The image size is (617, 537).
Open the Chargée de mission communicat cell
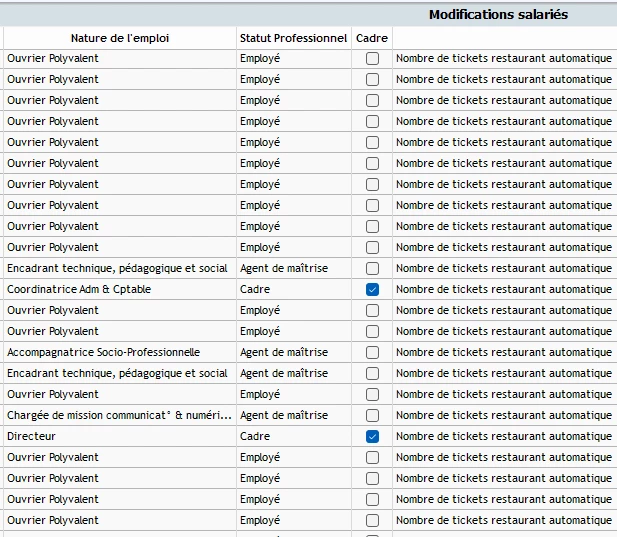pos(118,415)
